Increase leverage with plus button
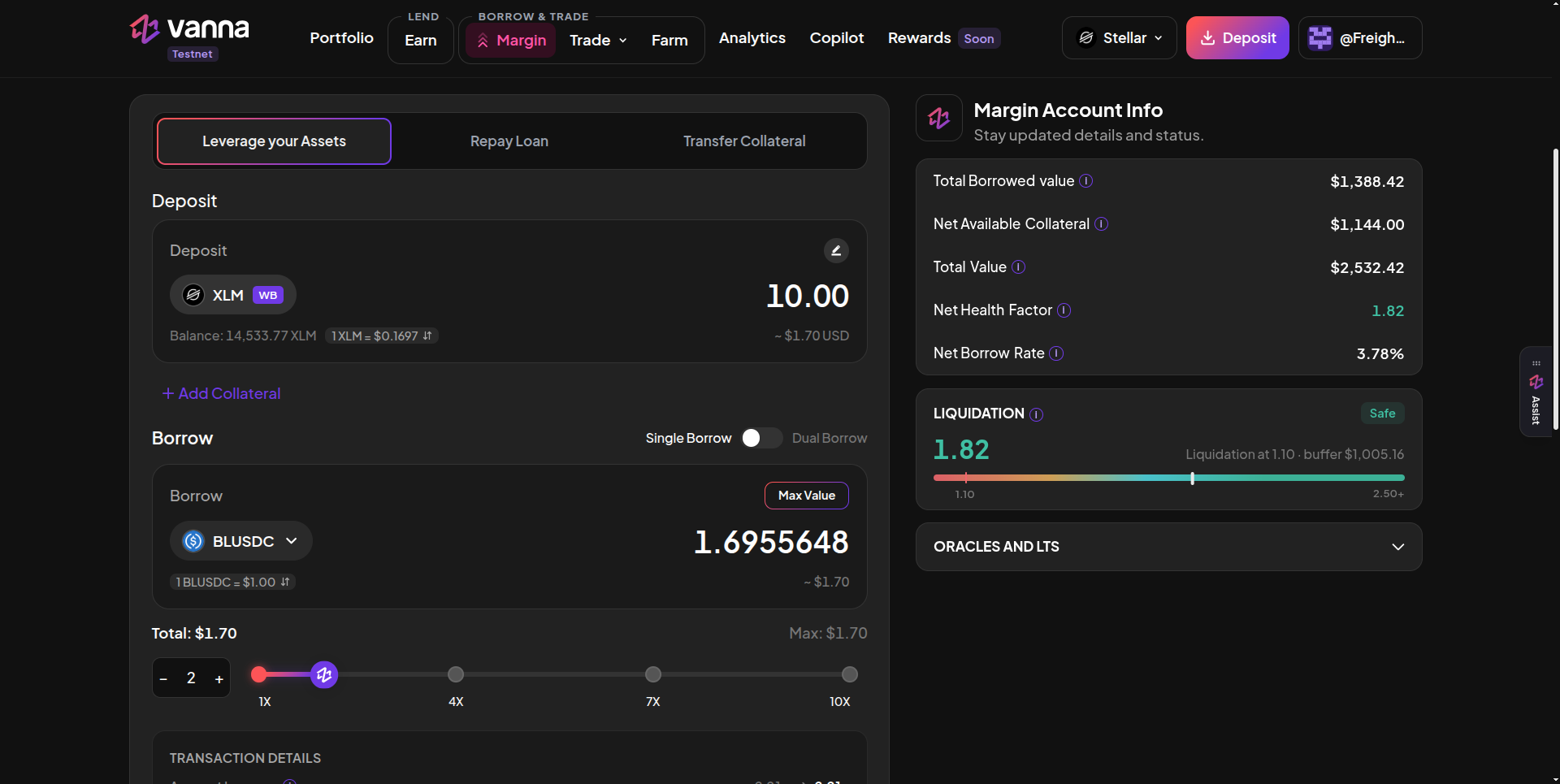Image resolution: width=1560 pixels, height=784 pixels. click(x=219, y=678)
